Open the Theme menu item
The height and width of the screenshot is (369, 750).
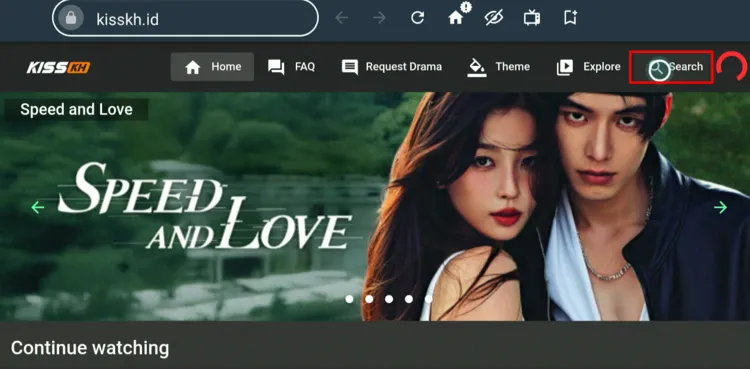coord(498,67)
